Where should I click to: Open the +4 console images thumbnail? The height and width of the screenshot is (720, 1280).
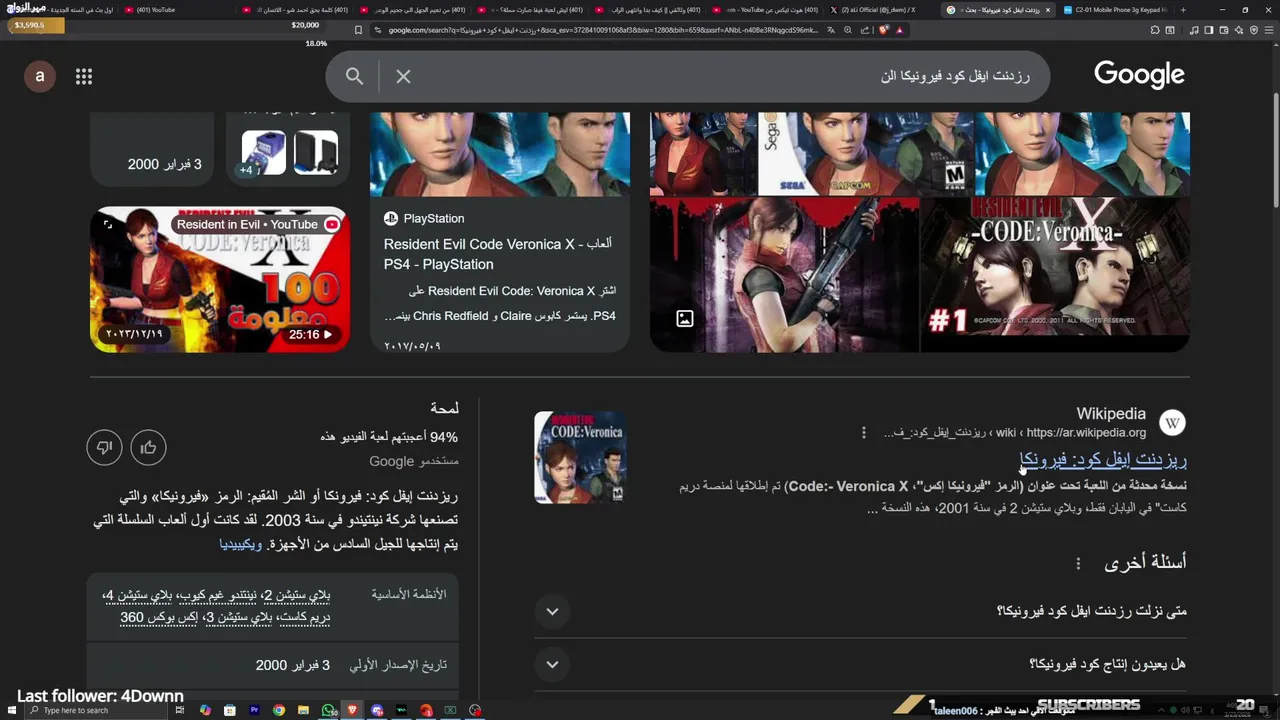point(288,153)
